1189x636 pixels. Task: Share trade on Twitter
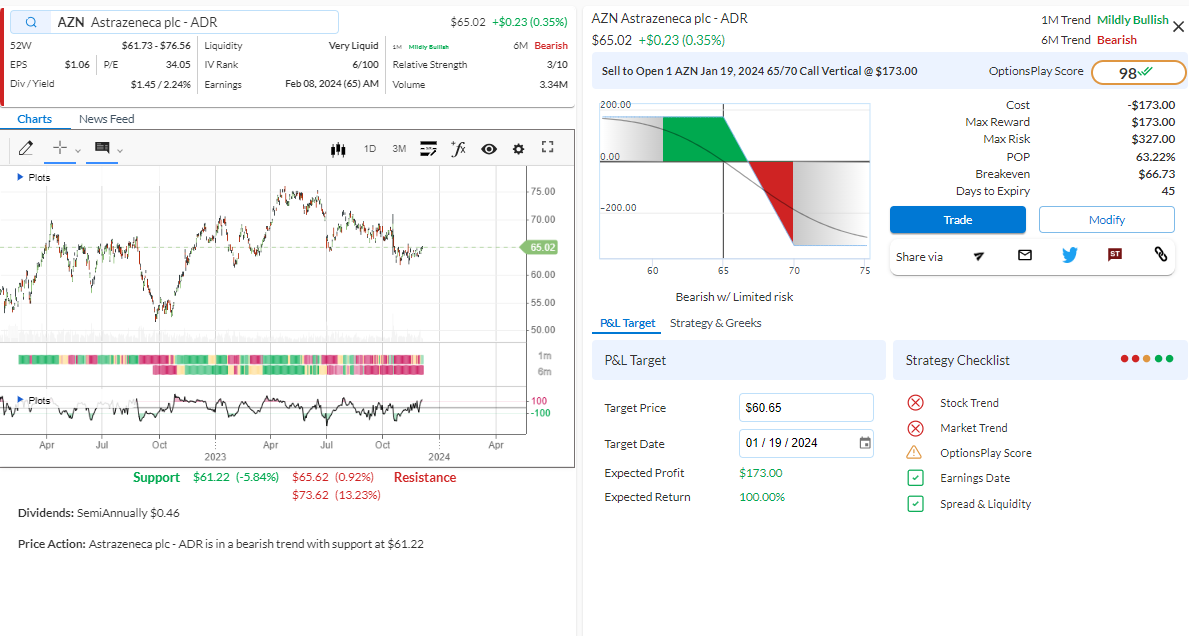[1070, 255]
